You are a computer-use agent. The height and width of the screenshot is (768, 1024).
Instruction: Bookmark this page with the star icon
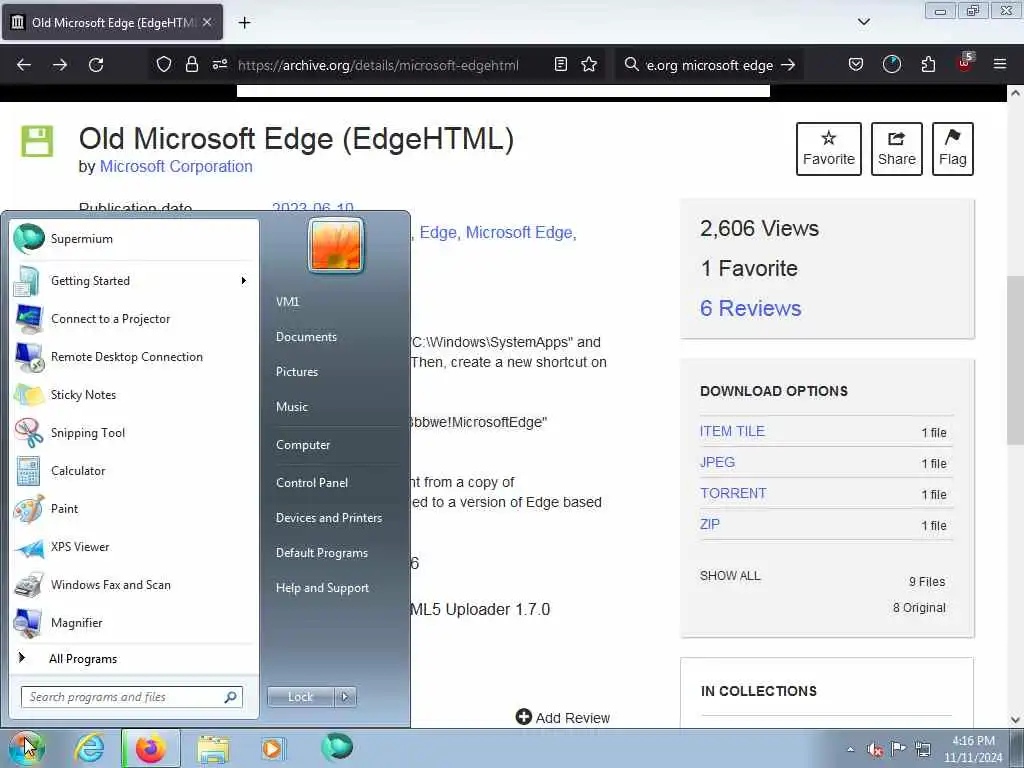point(589,64)
